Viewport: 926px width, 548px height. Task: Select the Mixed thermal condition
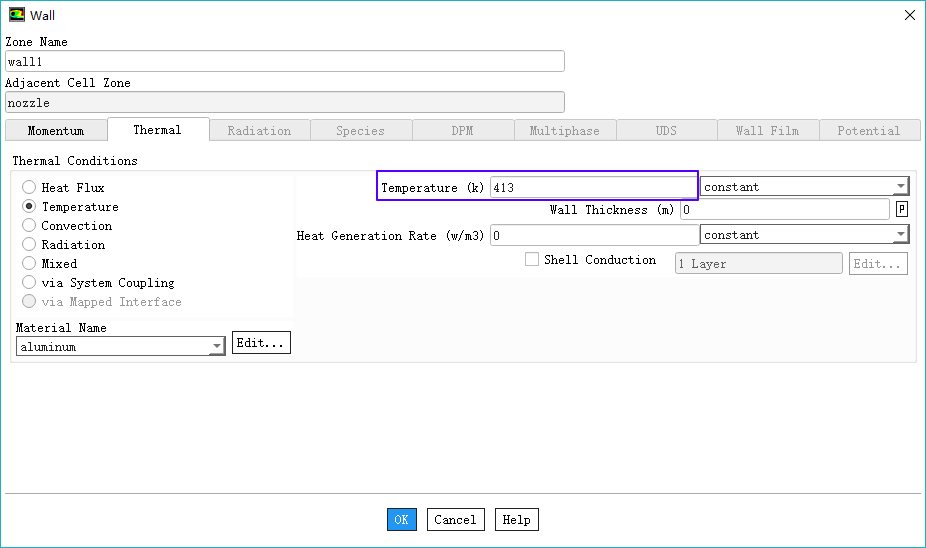click(29, 264)
